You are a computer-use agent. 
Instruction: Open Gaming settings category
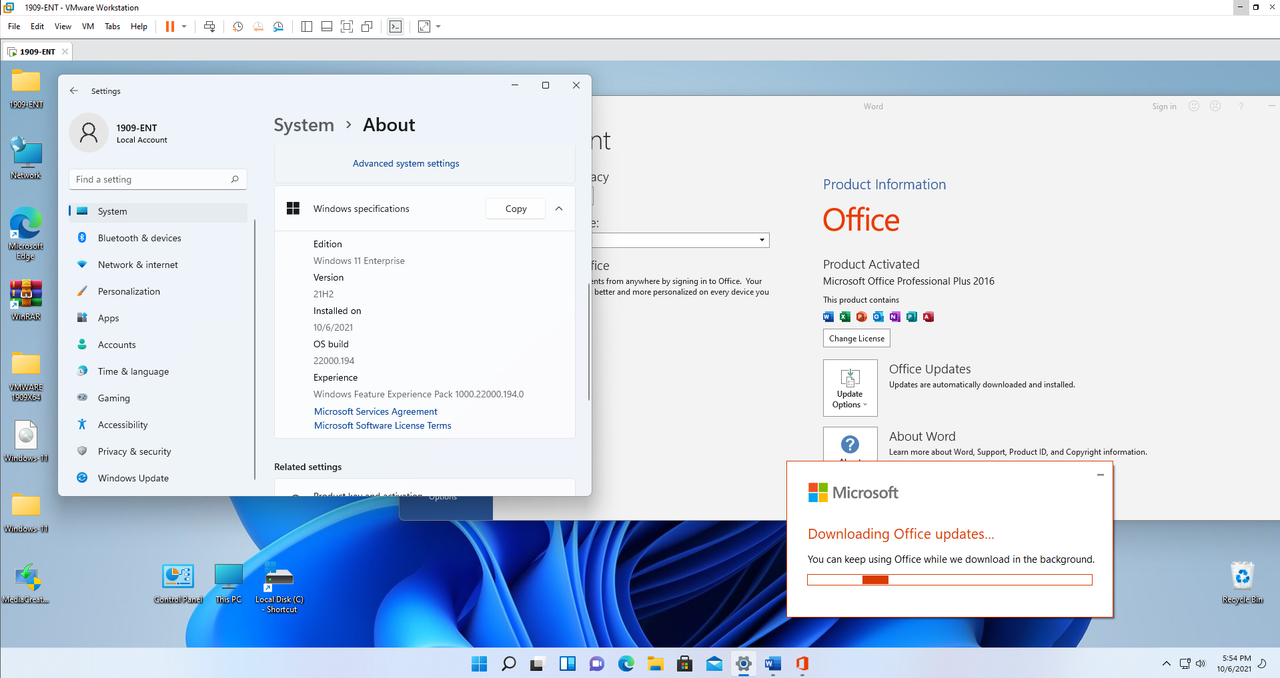158,398
